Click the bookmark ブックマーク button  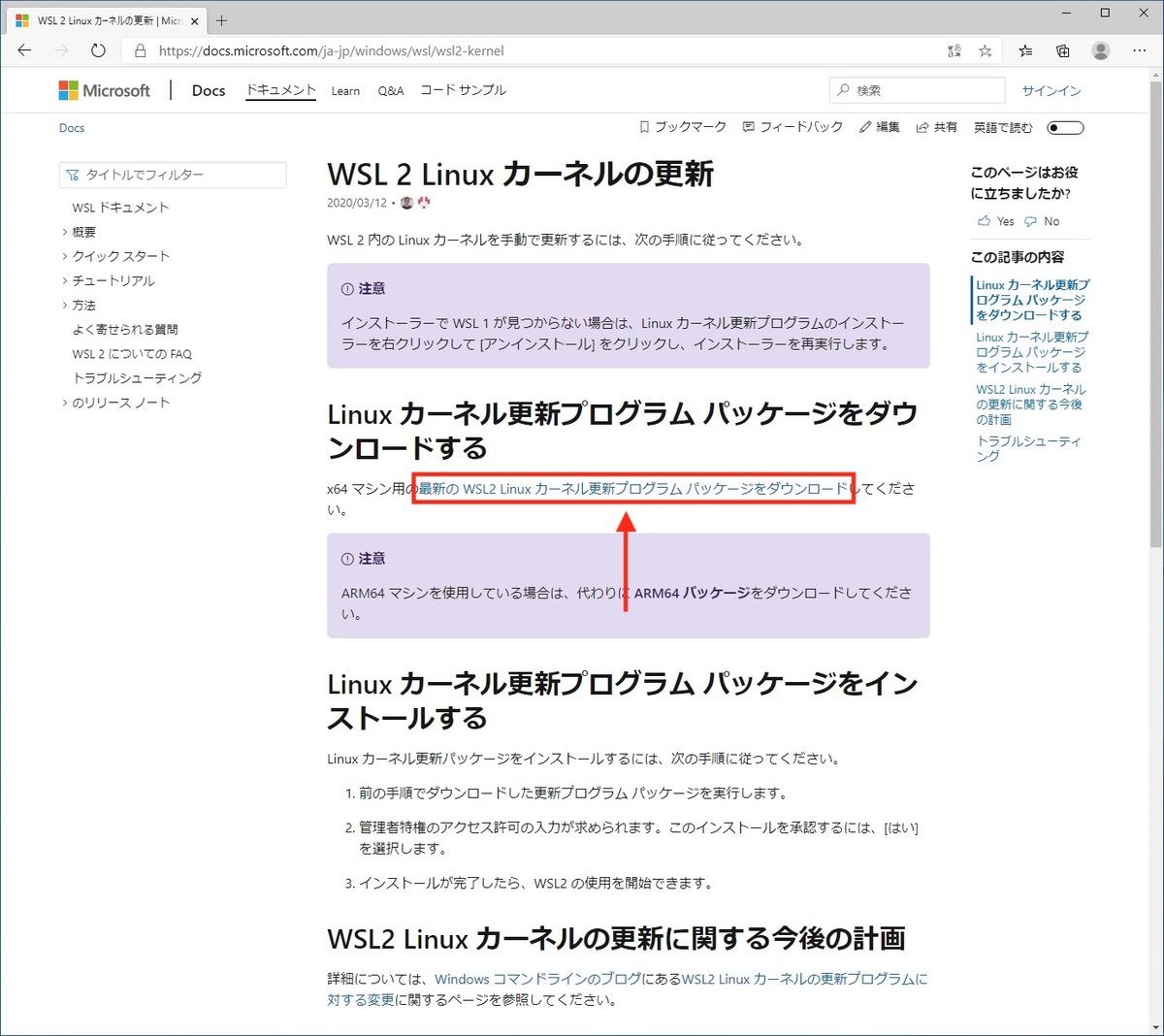(x=682, y=127)
